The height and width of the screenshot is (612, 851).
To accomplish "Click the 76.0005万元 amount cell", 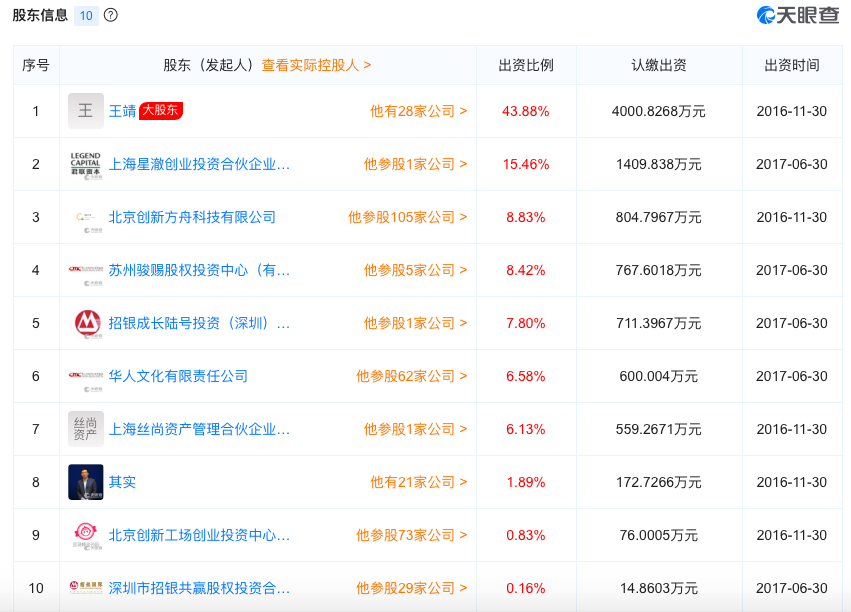I will (659, 536).
